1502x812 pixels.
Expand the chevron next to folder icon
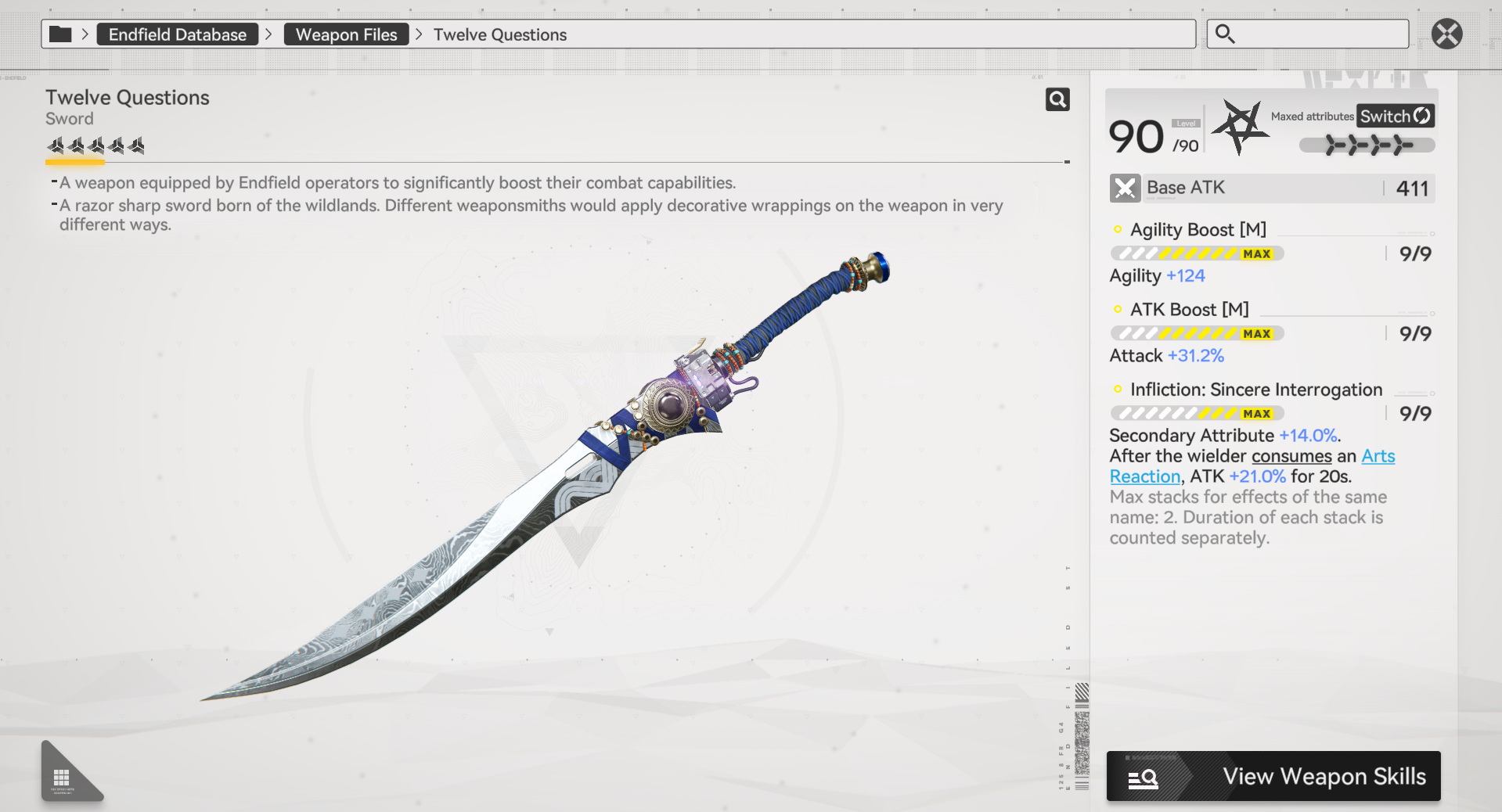pyautogui.click(x=85, y=34)
